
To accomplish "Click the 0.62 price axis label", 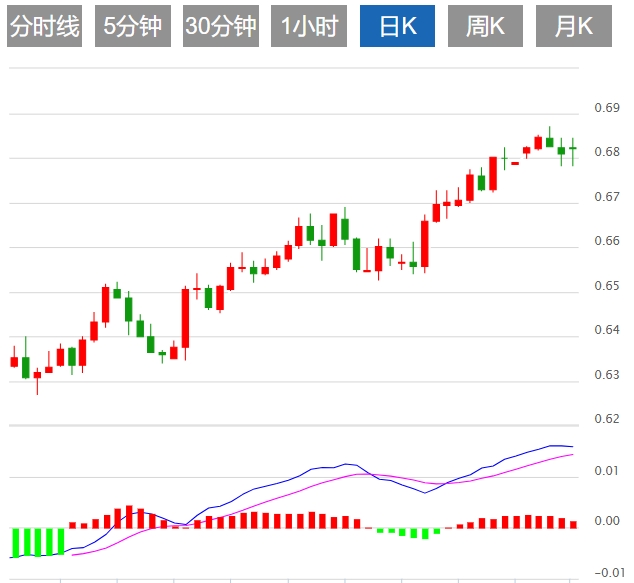I will click(x=606, y=419).
